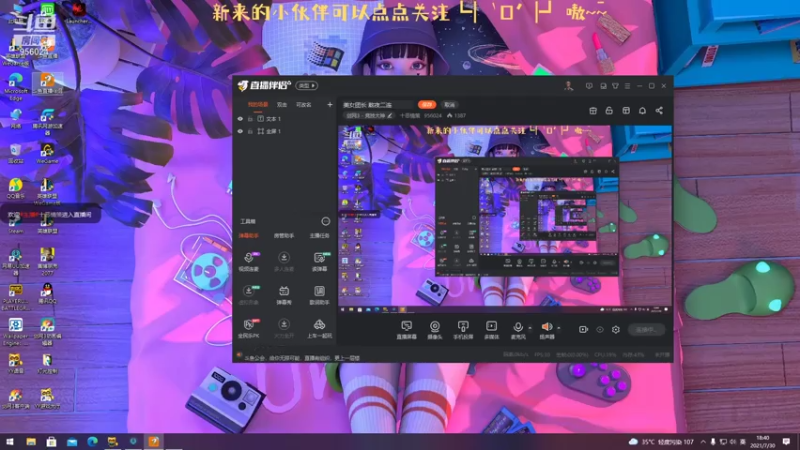Open the 视频连麦 tool

pyautogui.click(x=249, y=261)
